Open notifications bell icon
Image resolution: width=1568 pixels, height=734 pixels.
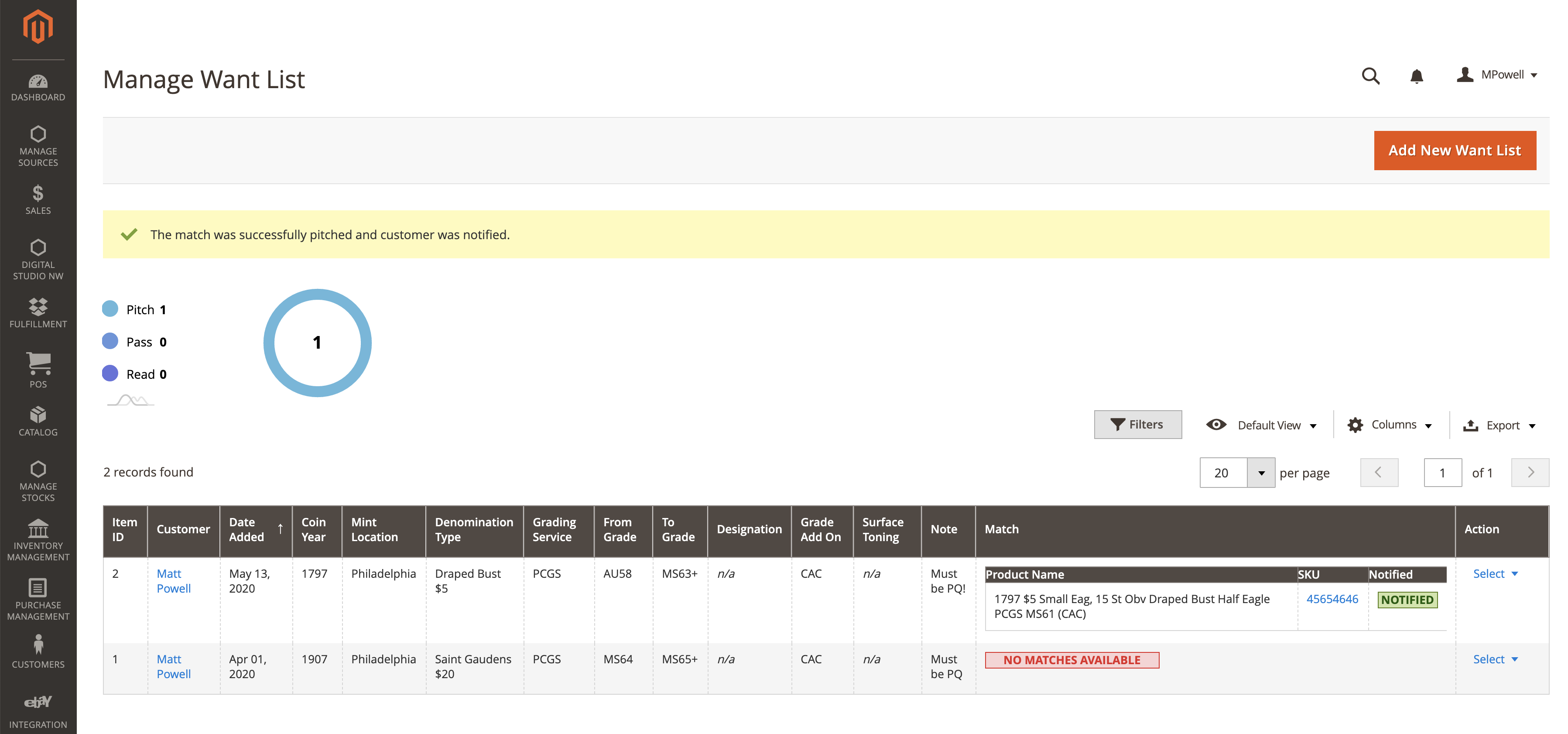(1417, 76)
